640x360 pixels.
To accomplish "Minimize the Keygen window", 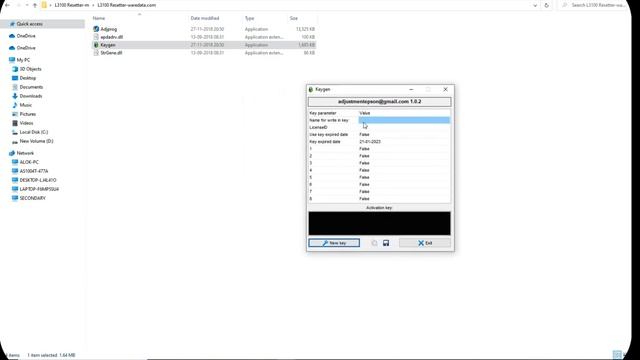I will point(411,89).
